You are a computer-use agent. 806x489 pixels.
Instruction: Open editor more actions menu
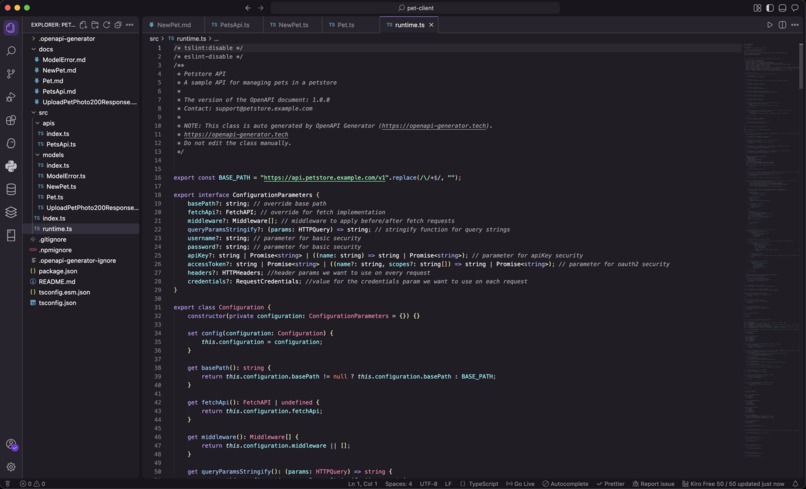(x=795, y=25)
